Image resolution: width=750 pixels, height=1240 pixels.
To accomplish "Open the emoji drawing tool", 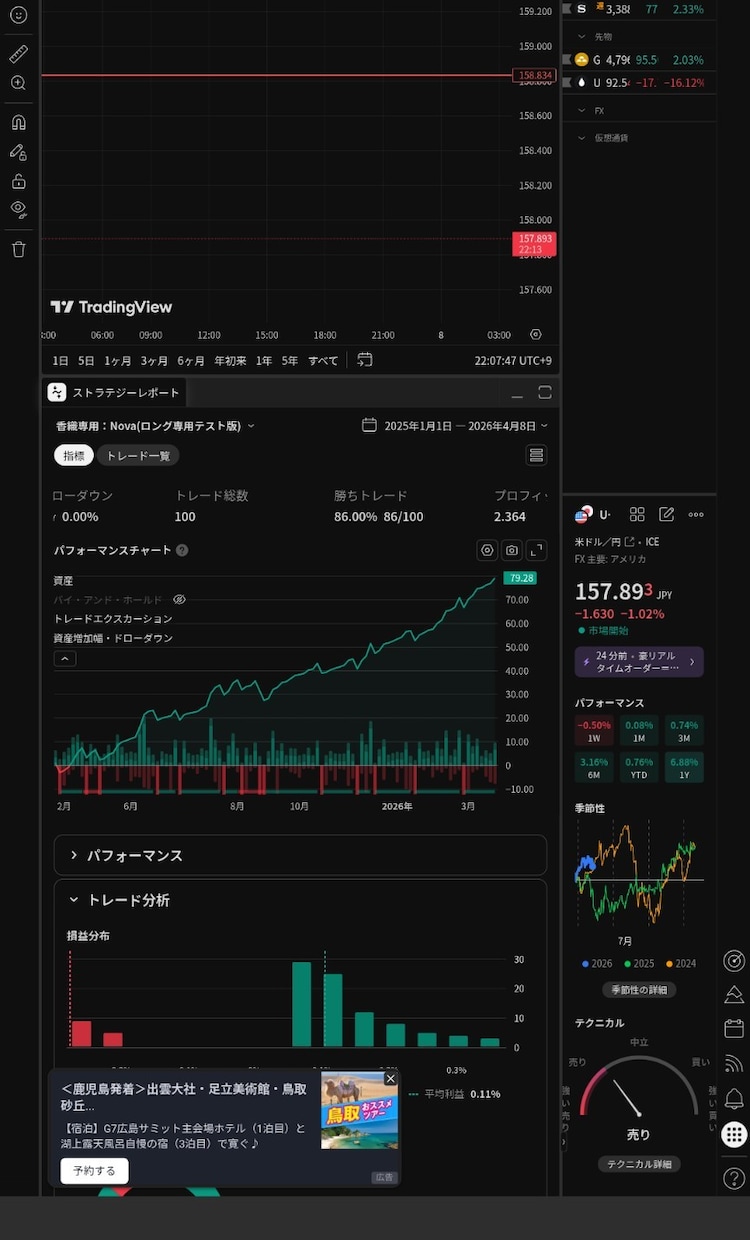I will (x=18, y=16).
